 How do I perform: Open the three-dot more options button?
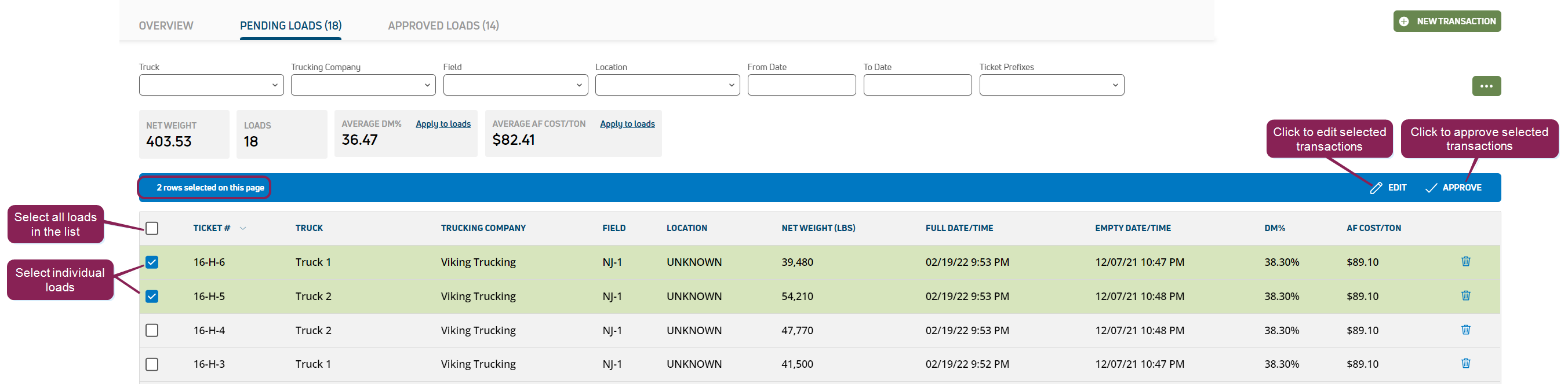(x=1486, y=86)
